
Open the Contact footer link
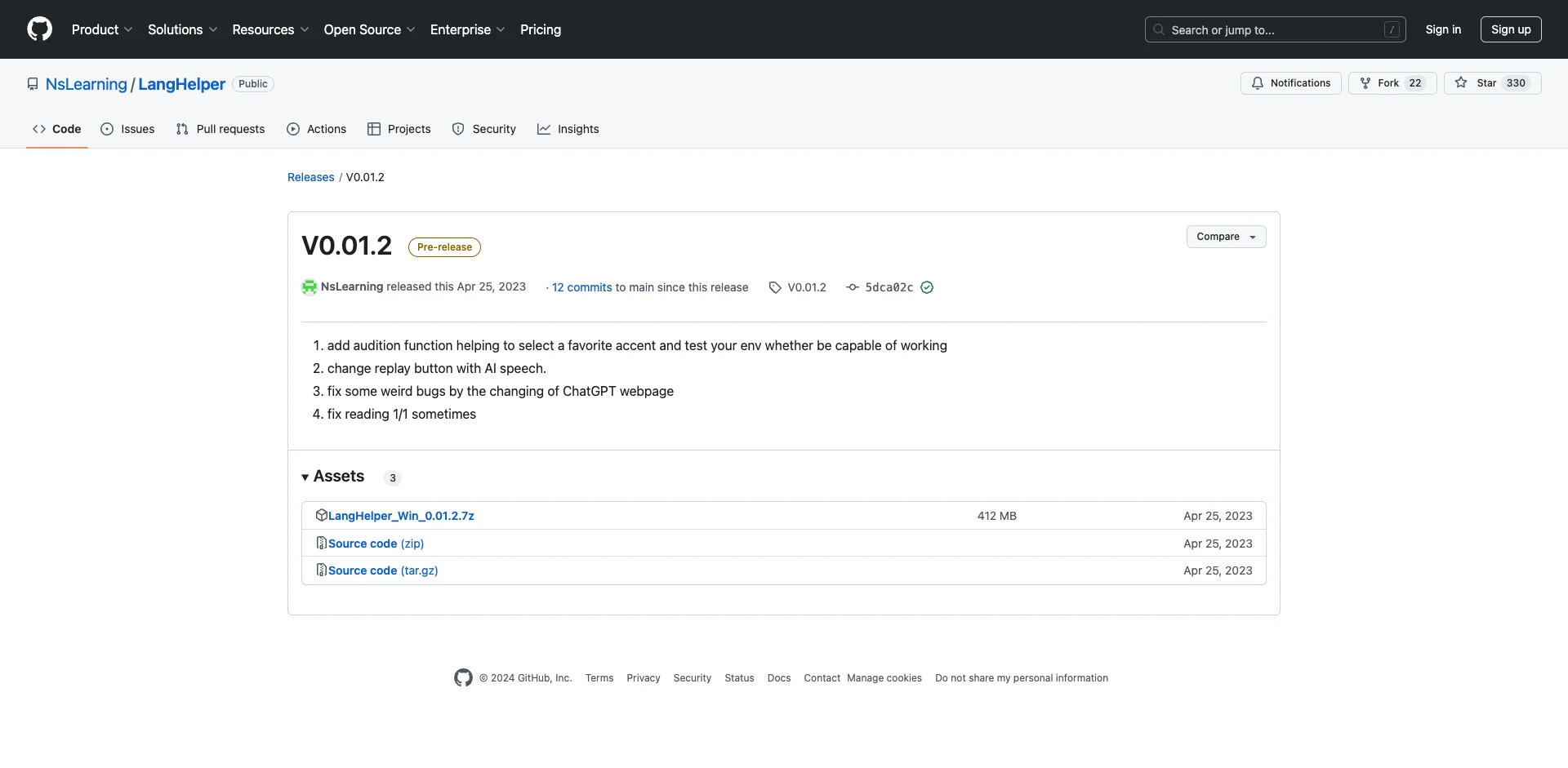822,678
